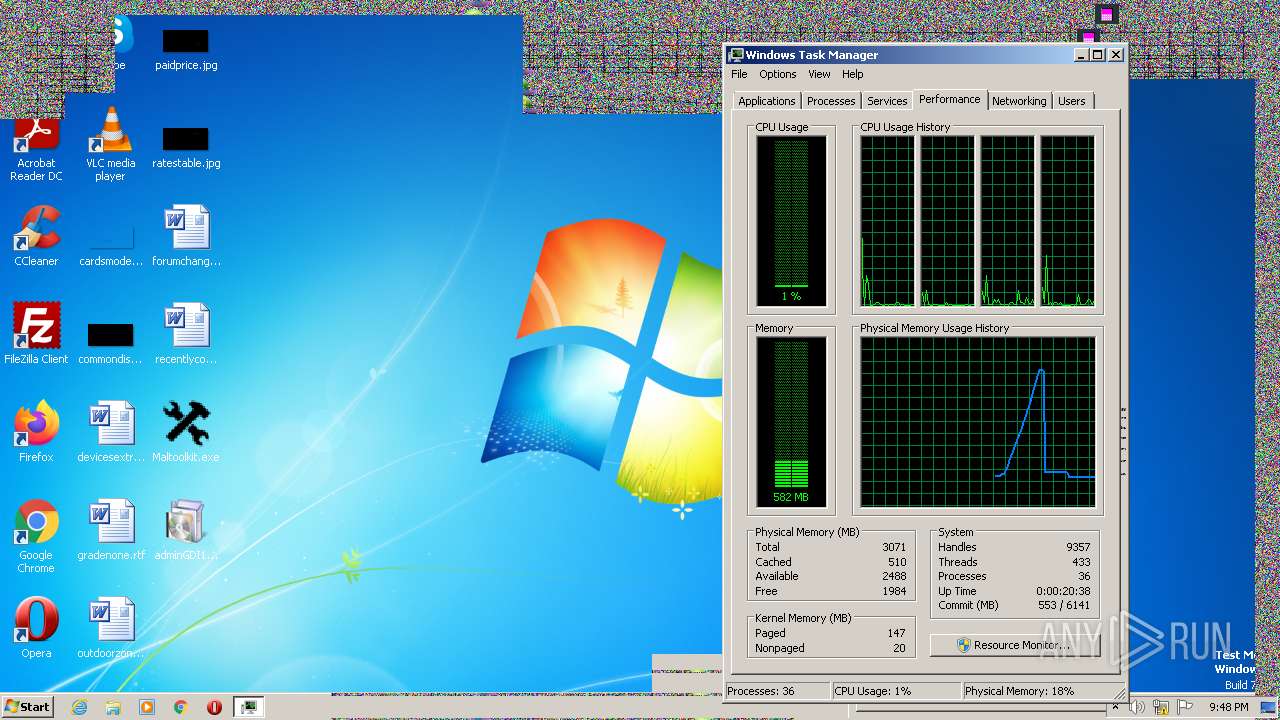Click the Start button
Viewport: 1280px width, 720px height.
[28, 707]
